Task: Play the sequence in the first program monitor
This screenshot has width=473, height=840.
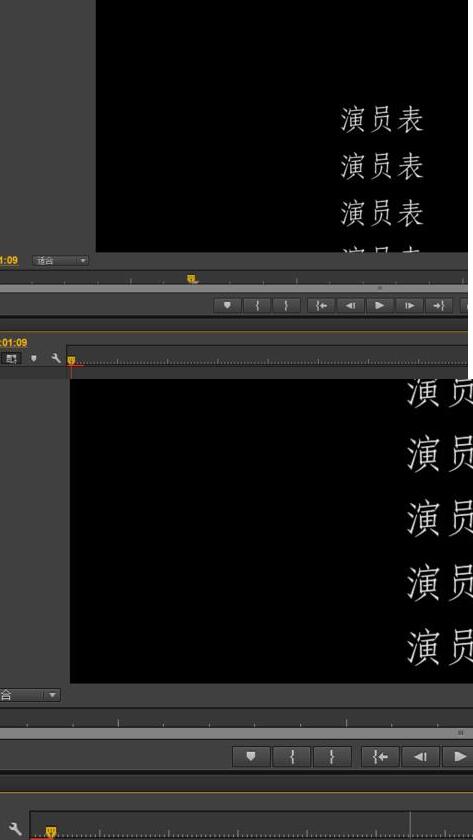Action: (x=380, y=305)
